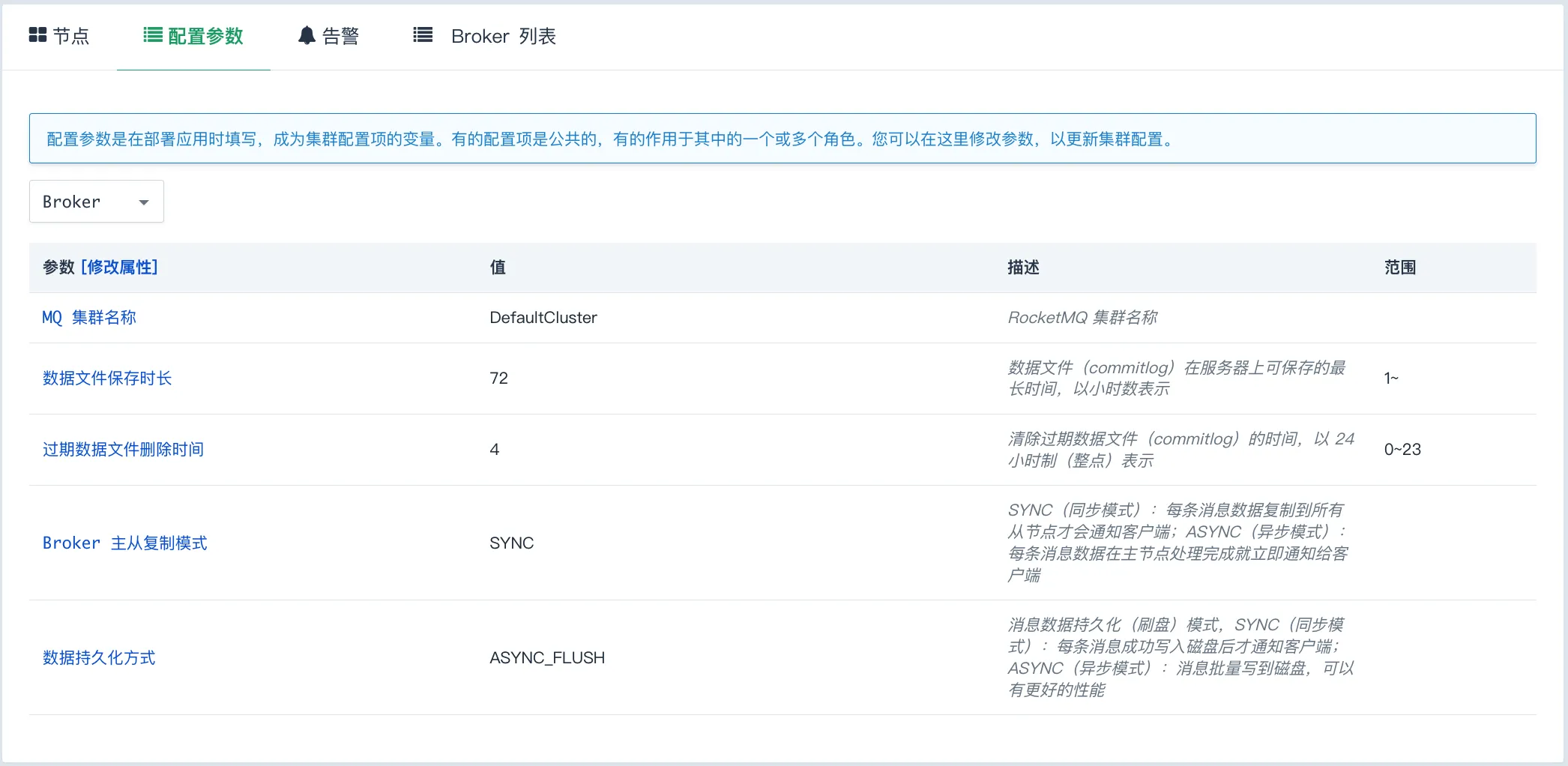Select the DefaultCluster value cell
This screenshot has height=766, width=1568.
[x=543, y=318]
